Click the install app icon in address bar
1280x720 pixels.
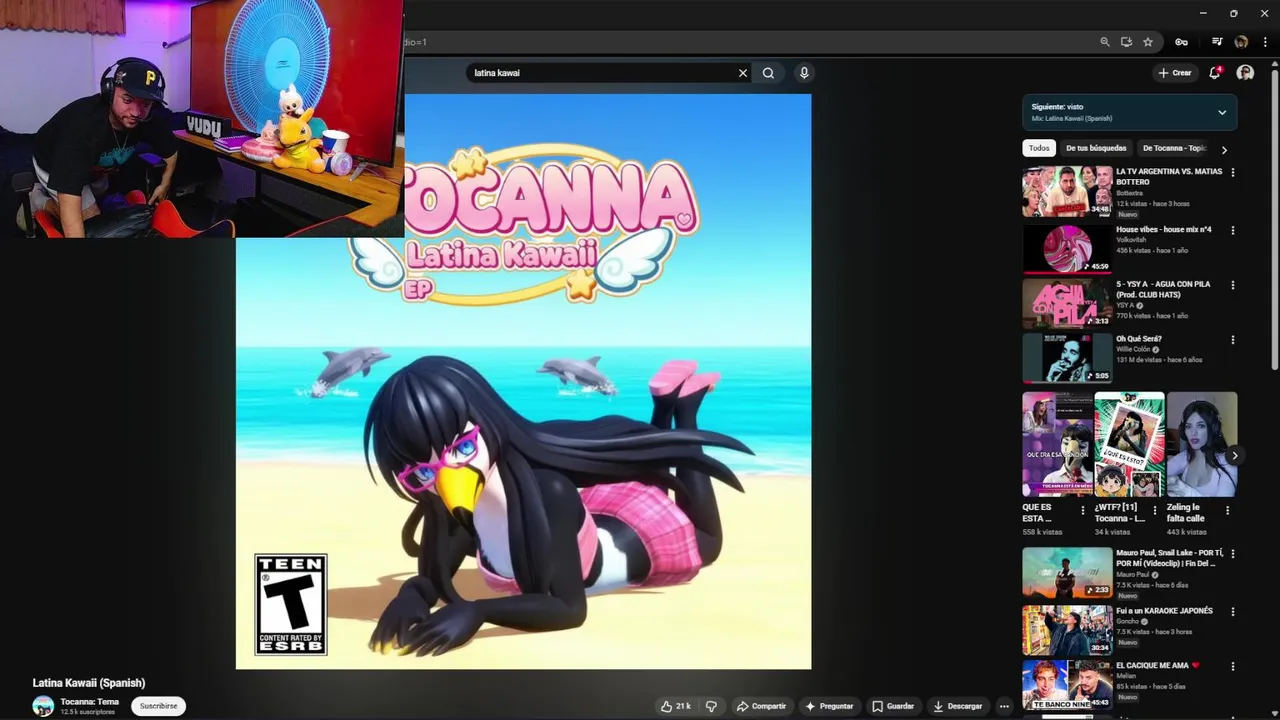point(1126,42)
